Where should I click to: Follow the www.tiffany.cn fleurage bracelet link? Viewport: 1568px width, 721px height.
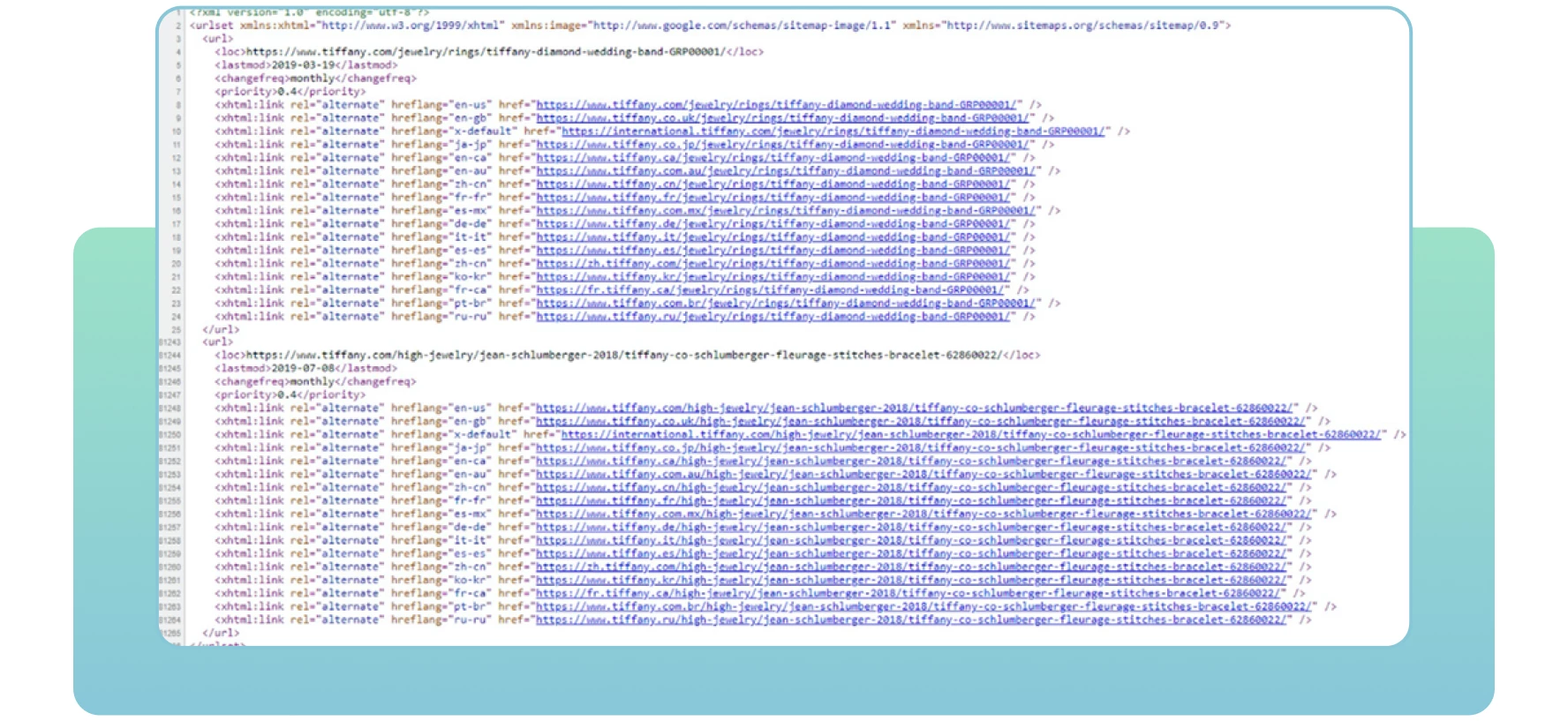[913, 487]
